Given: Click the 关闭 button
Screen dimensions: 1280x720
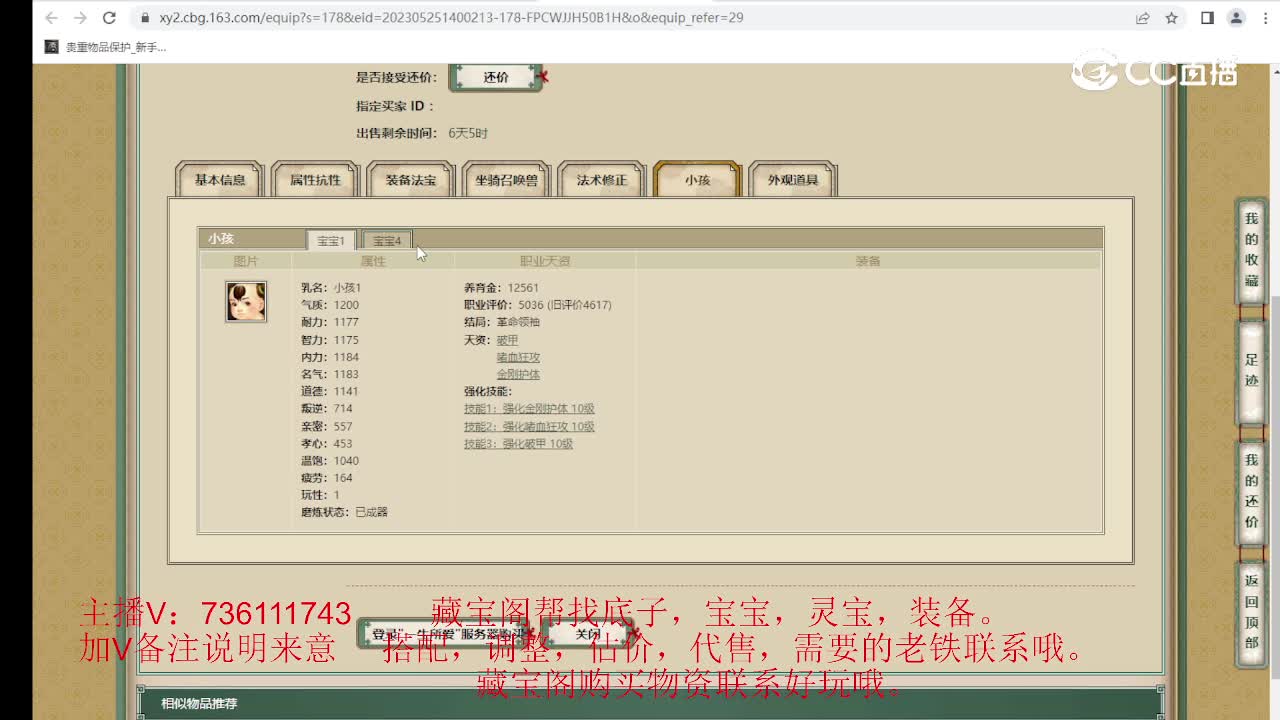Looking at the screenshot, I should coord(588,634).
